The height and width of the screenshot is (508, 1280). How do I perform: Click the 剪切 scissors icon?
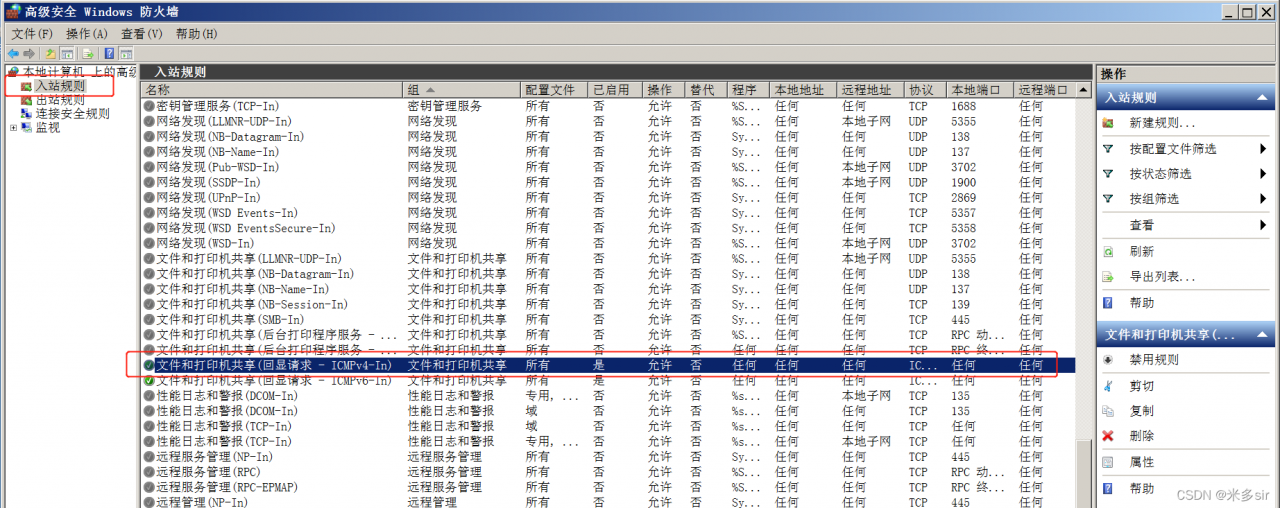coord(1108,386)
